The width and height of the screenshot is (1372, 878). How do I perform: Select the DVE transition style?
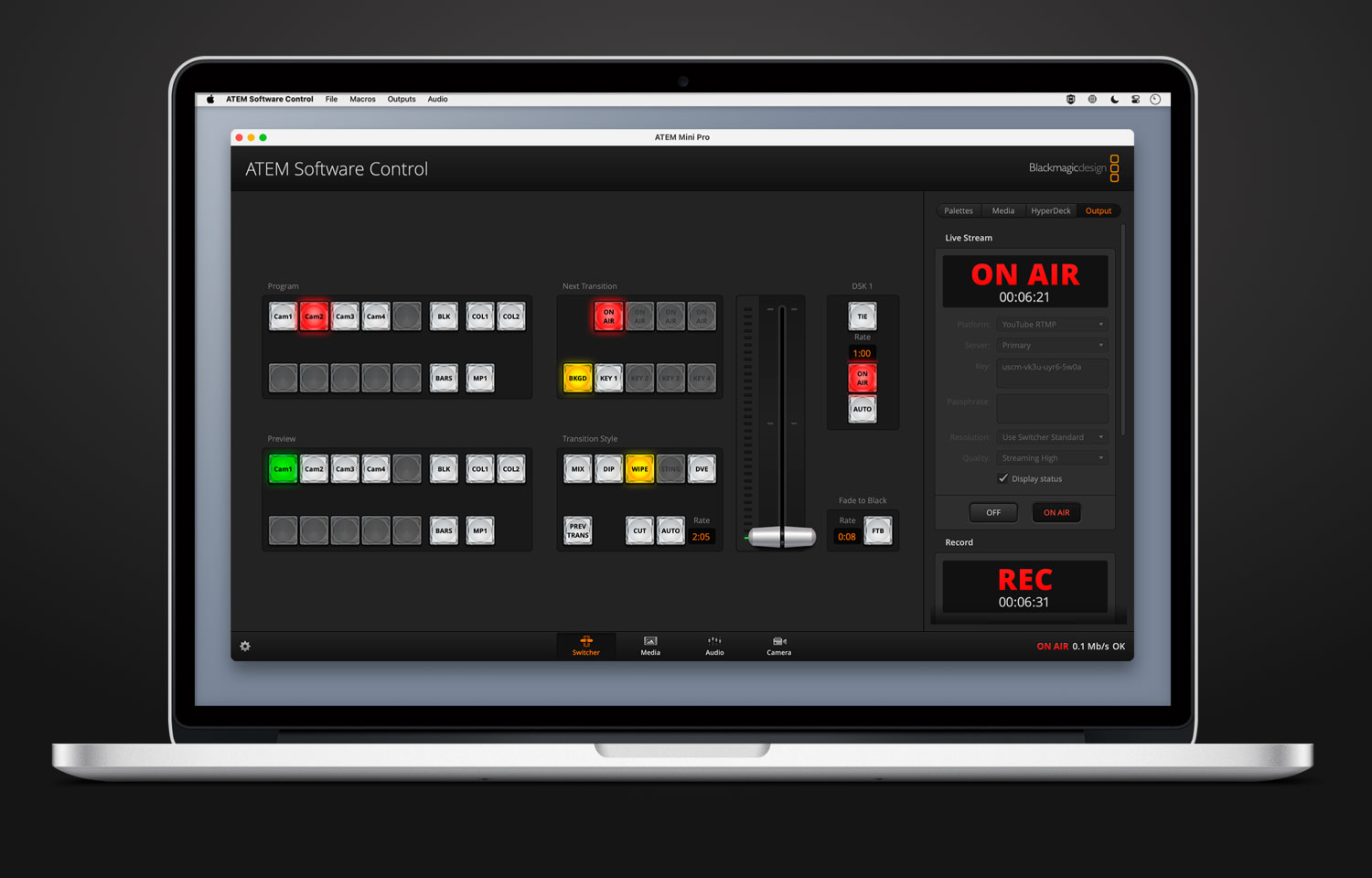[702, 468]
